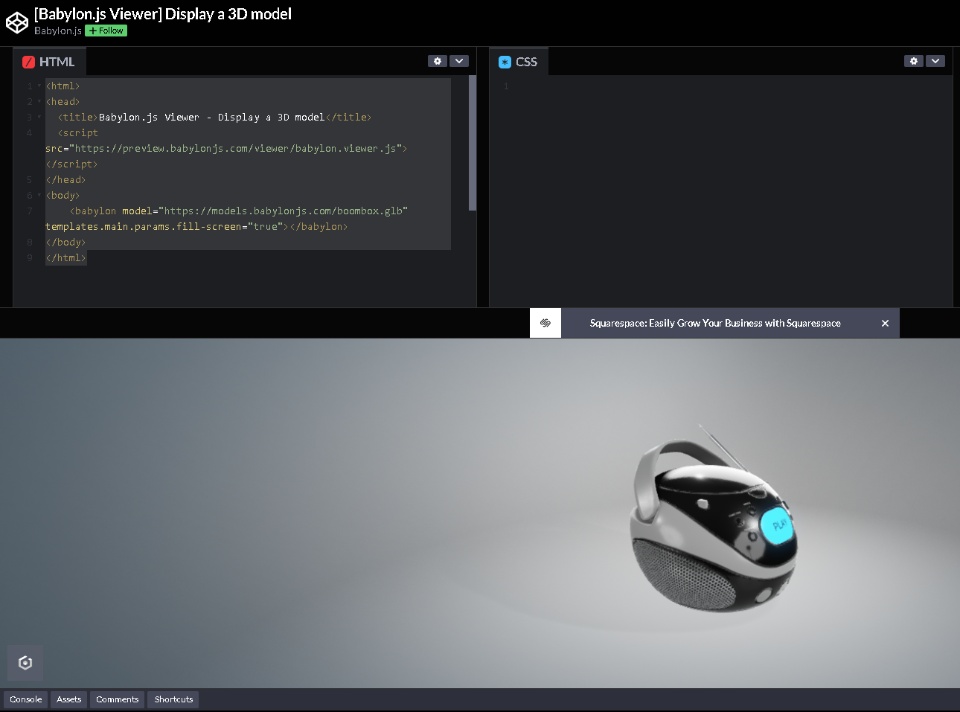The width and height of the screenshot is (960, 712).
Task: Click the closing </html> tag line
Action: pyautogui.click(x=66, y=258)
